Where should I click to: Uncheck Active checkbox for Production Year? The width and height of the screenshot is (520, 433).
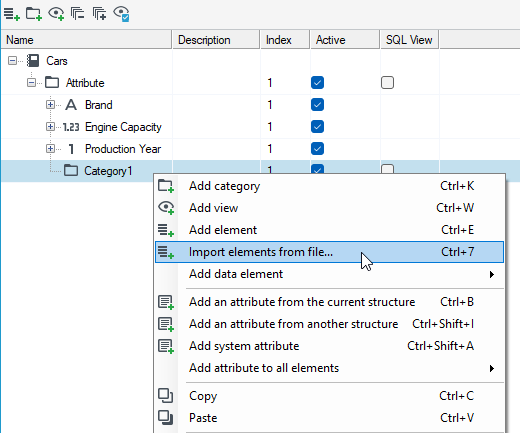(x=317, y=149)
